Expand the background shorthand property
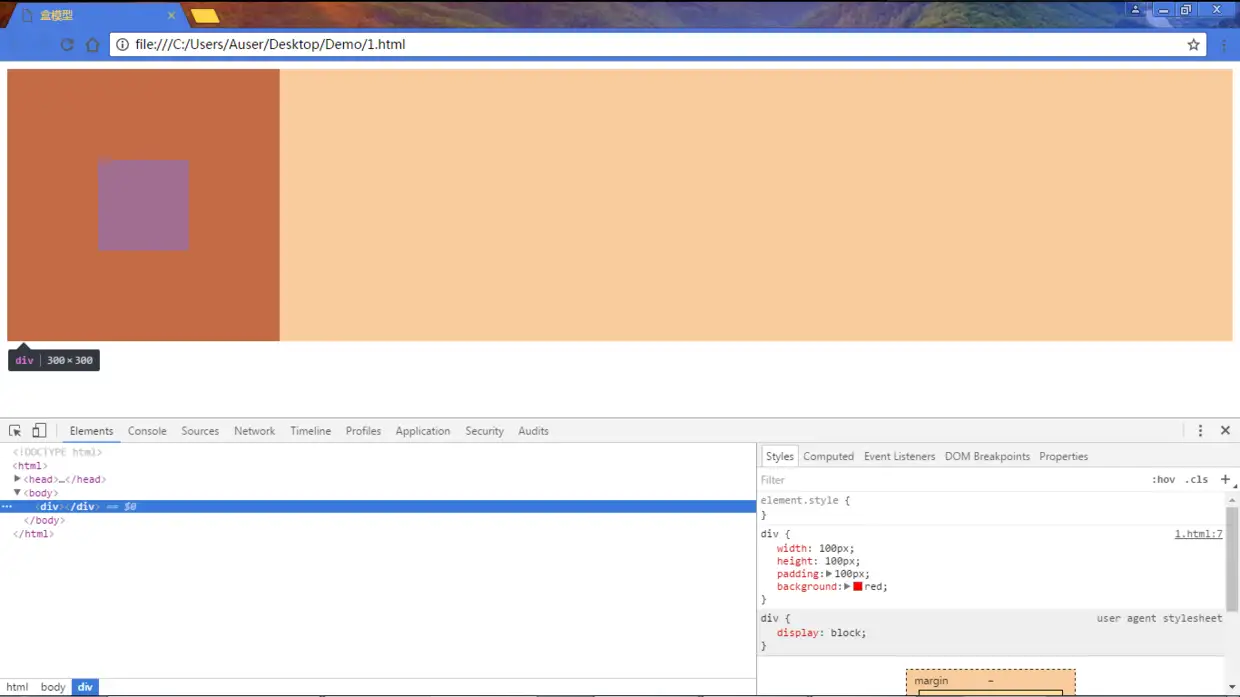 tap(847, 587)
